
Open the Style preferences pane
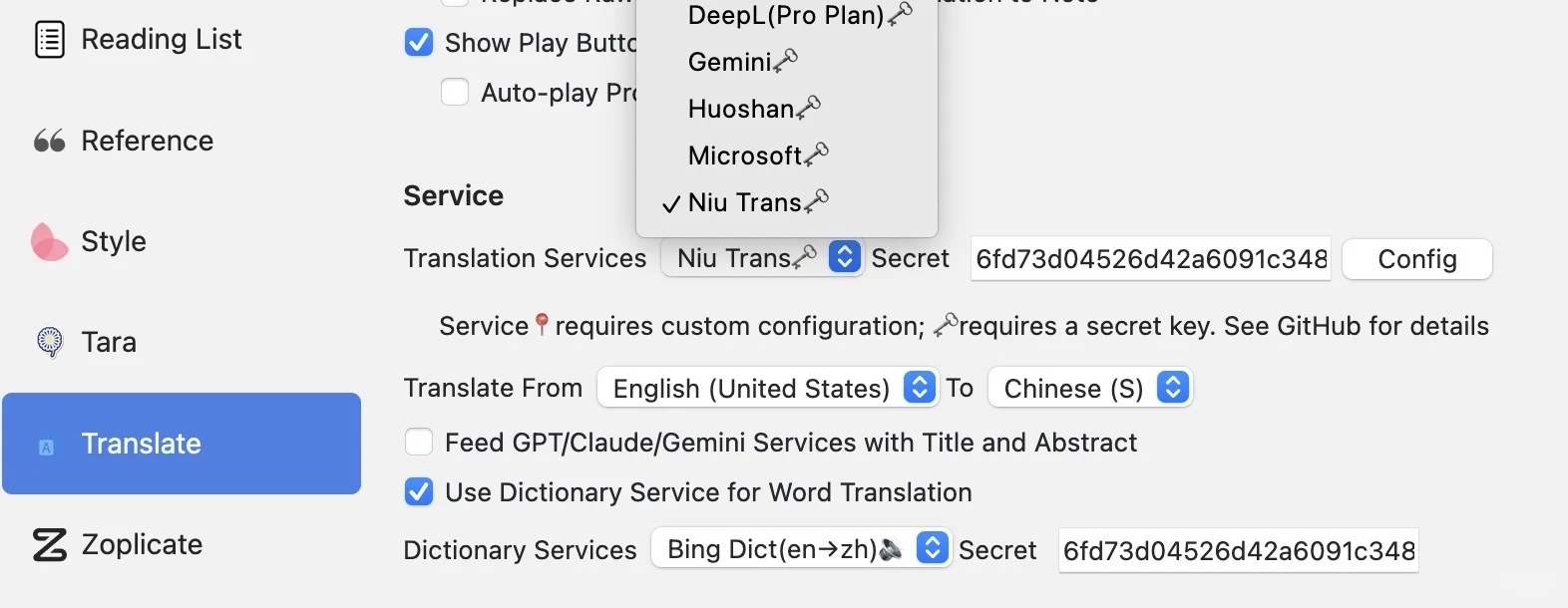point(181,241)
